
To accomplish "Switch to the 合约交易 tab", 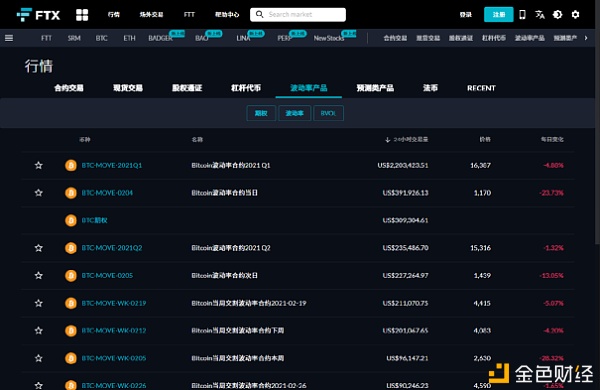I will [x=69, y=88].
